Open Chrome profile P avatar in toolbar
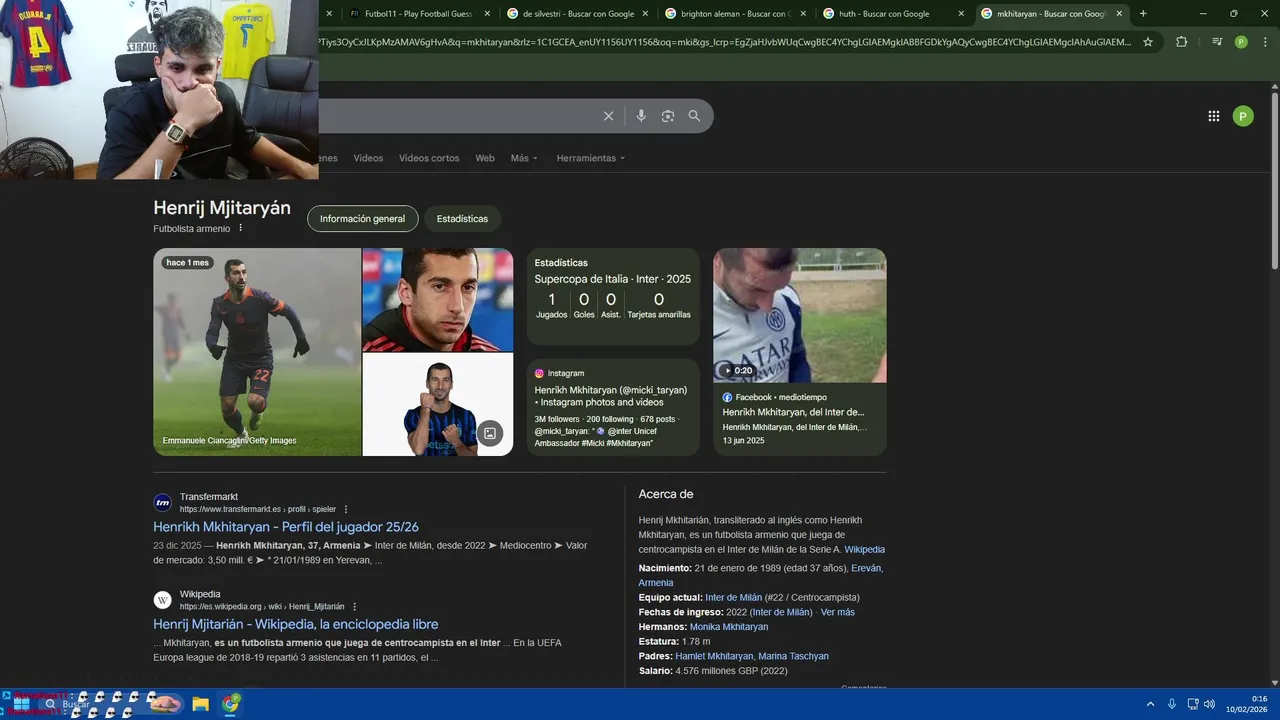Image resolution: width=1280 pixels, height=720 pixels. (x=1241, y=42)
